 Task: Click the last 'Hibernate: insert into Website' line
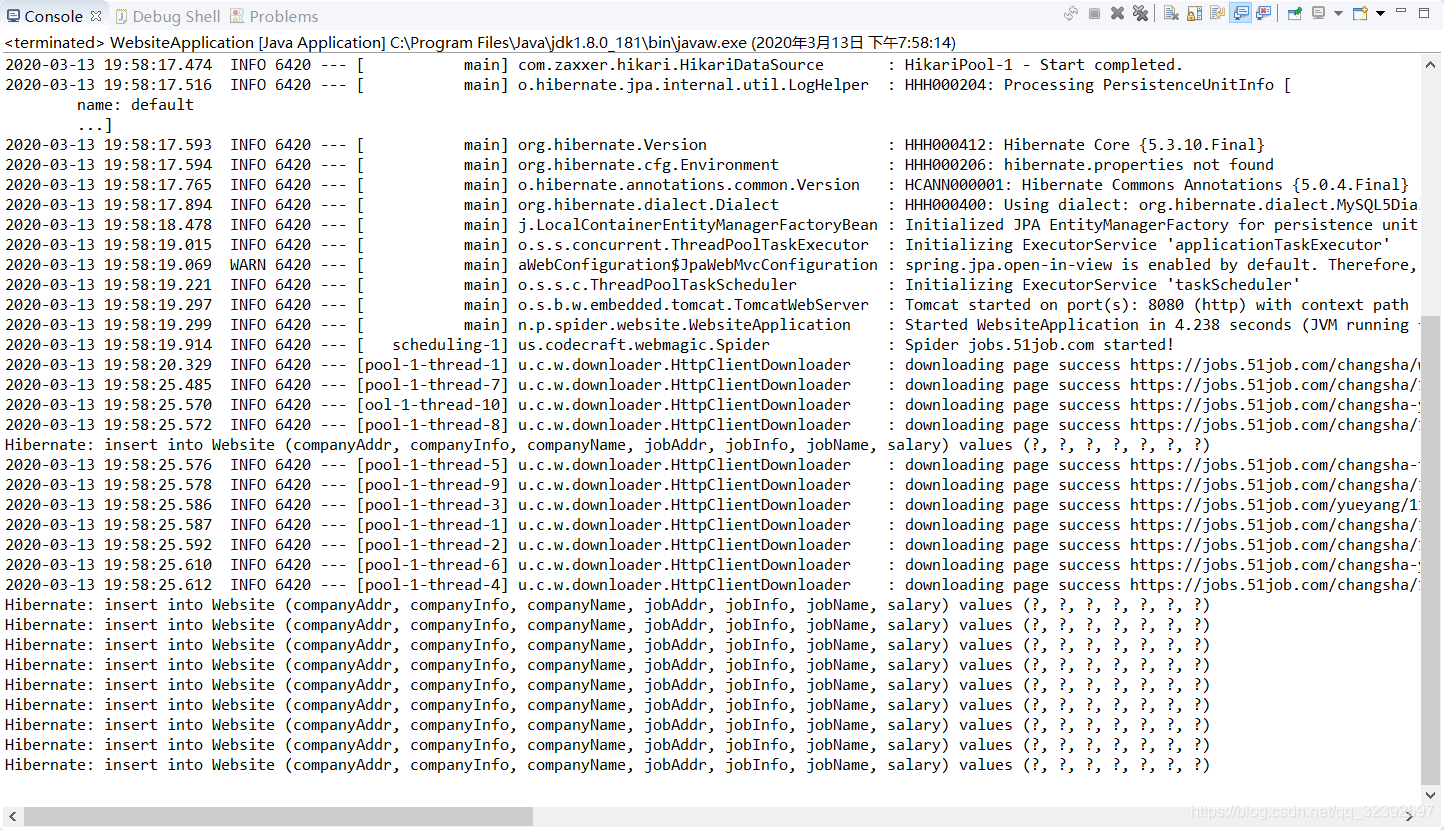tap(607, 764)
